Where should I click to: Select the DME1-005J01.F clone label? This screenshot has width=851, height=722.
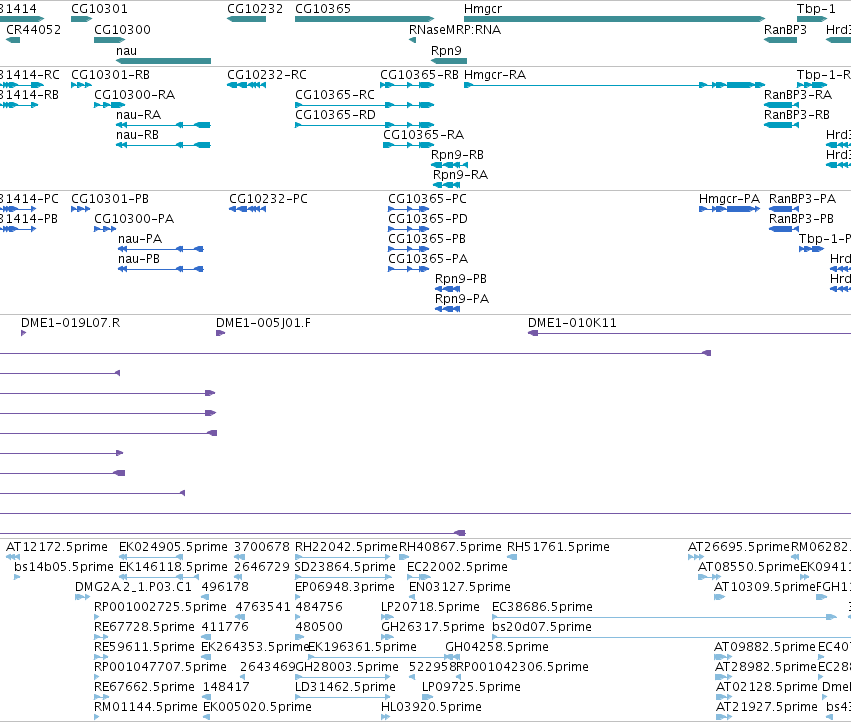click(x=264, y=323)
